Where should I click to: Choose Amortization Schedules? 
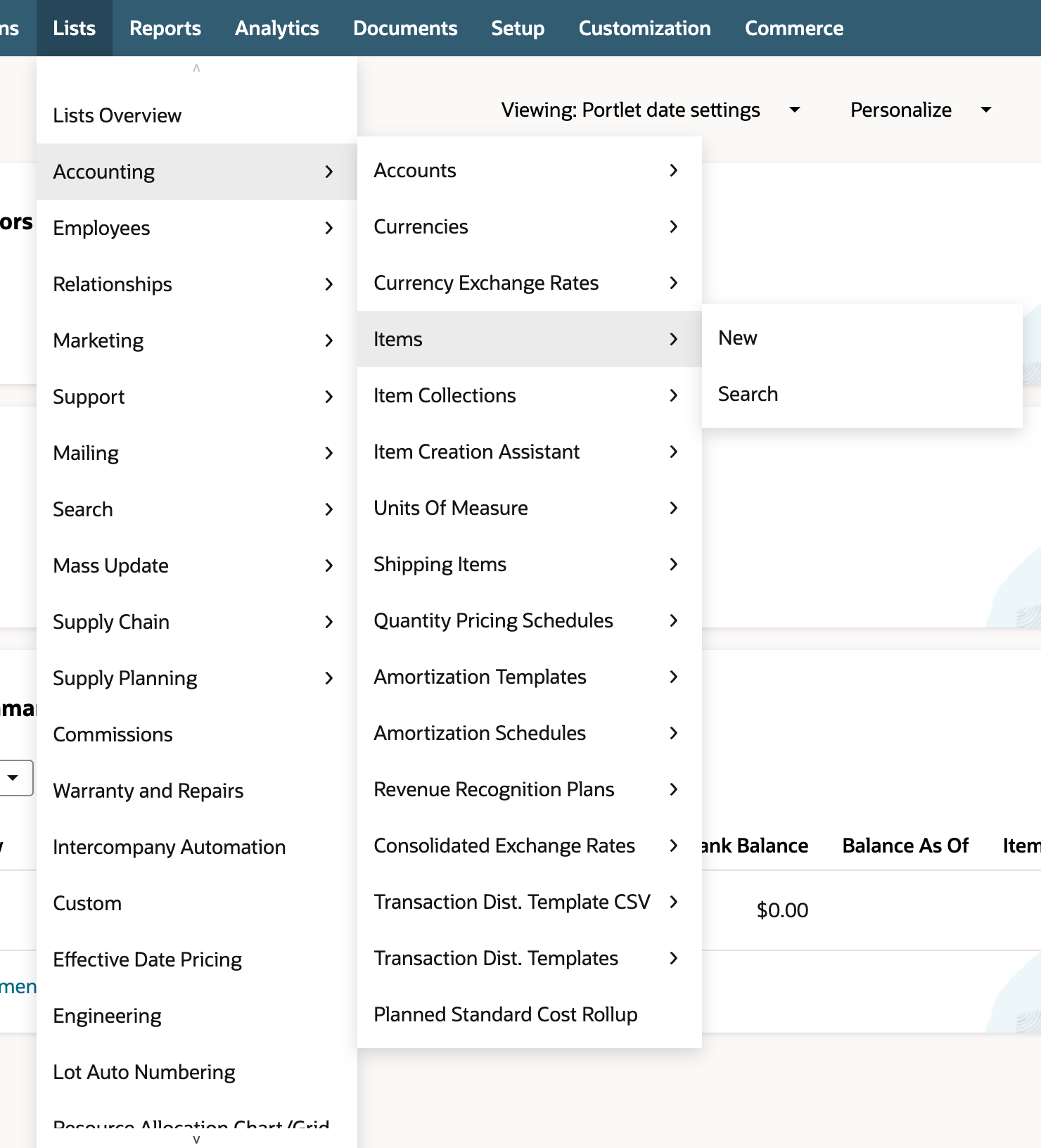pos(530,733)
